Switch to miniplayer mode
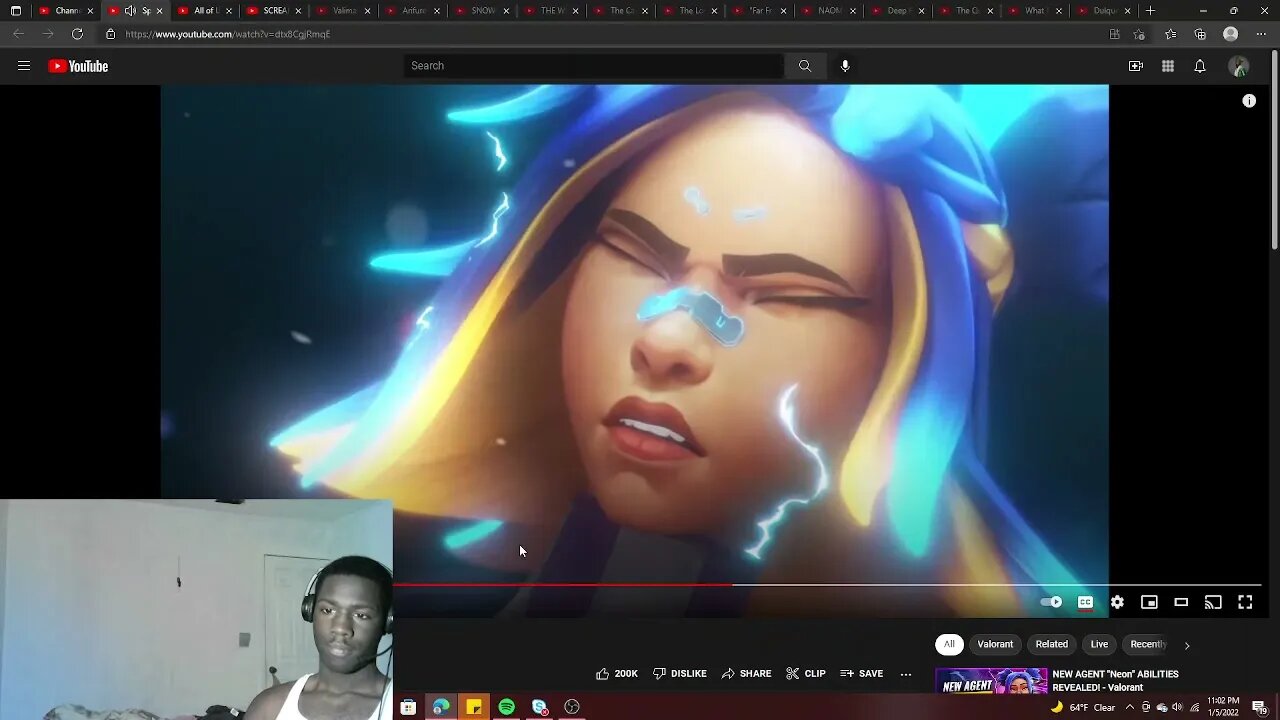The image size is (1280, 720). 1149,602
